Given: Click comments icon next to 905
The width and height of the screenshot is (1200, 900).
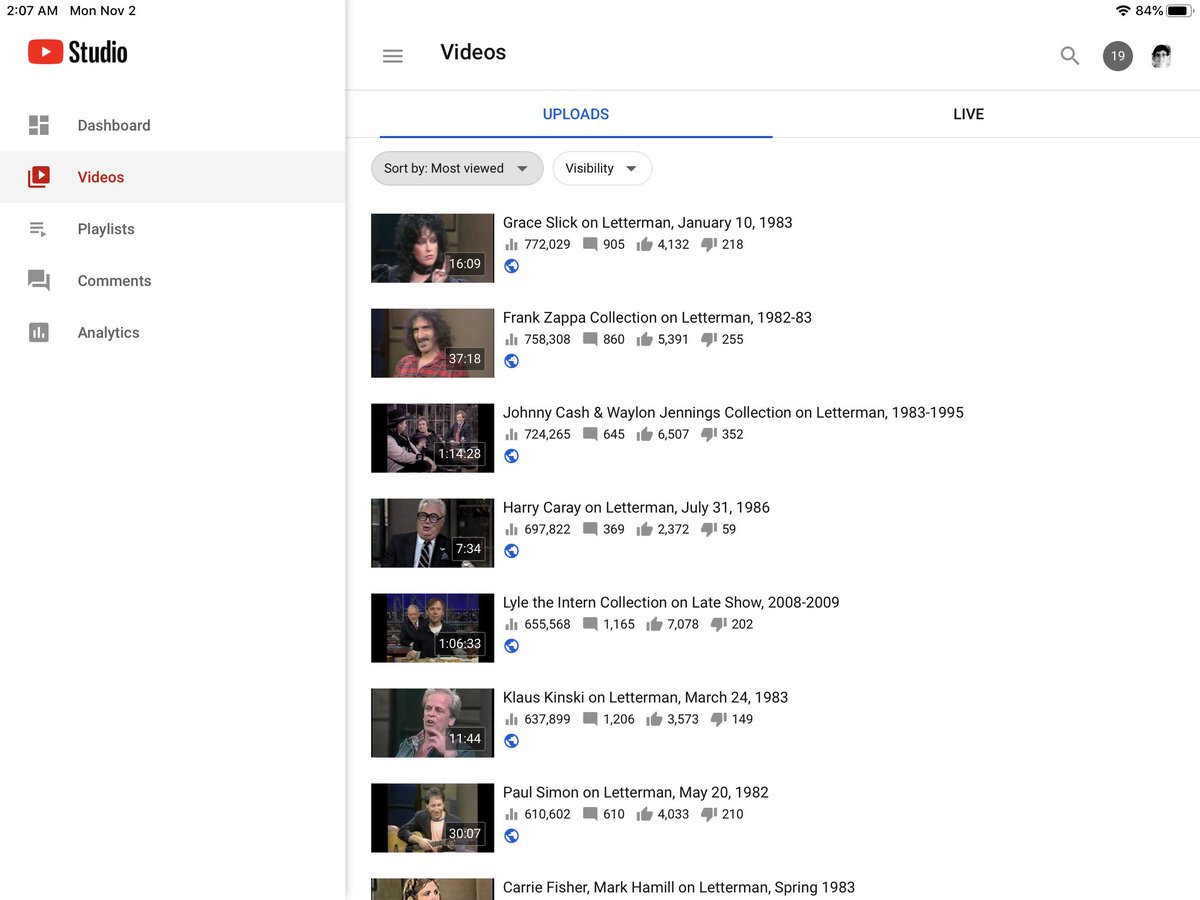Looking at the screenshot, I should coord(590,244).
